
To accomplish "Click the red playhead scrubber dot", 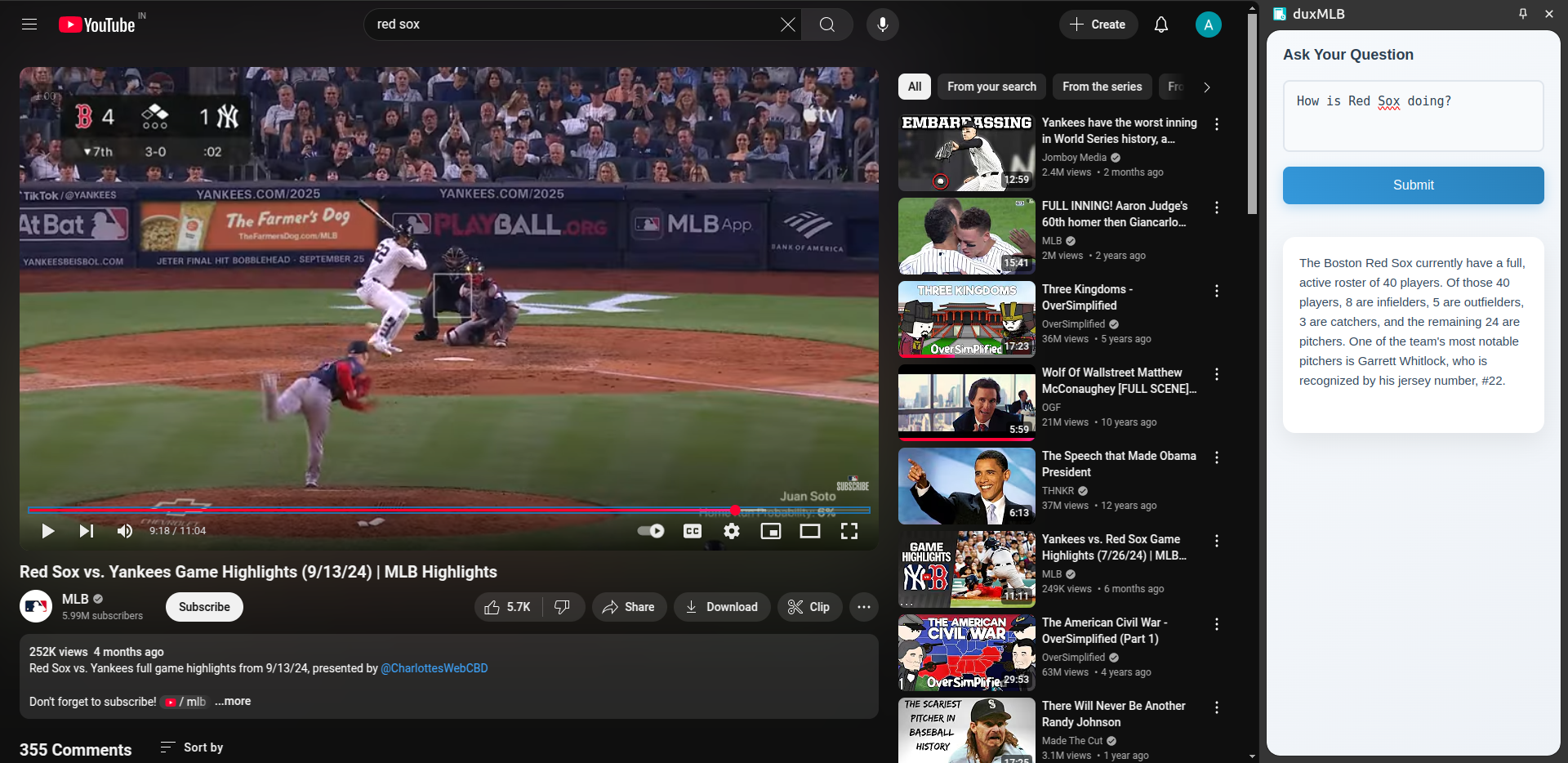I will pos(735,511).
